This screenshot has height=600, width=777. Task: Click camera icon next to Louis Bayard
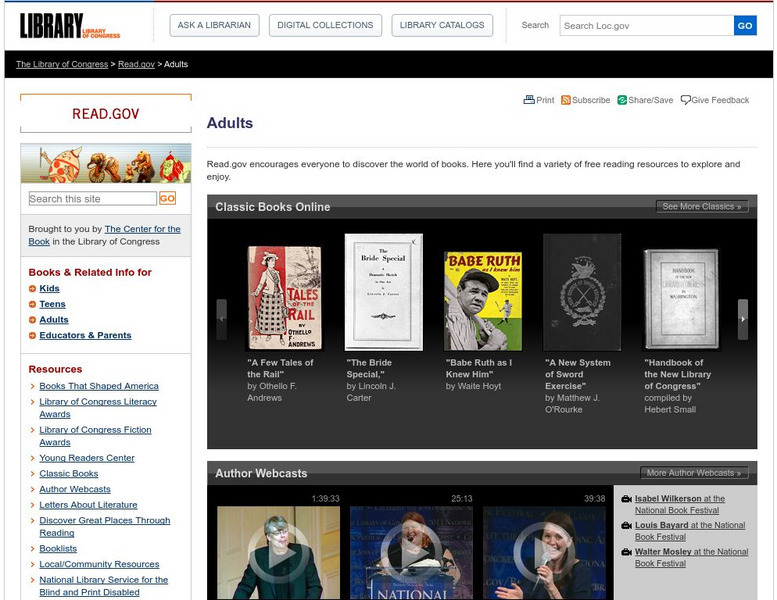click(626, 525)
